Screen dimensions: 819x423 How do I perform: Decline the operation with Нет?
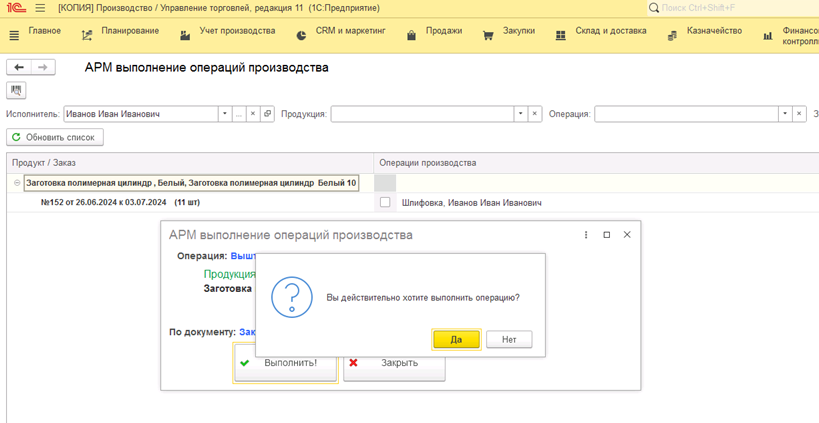(509, 339)
